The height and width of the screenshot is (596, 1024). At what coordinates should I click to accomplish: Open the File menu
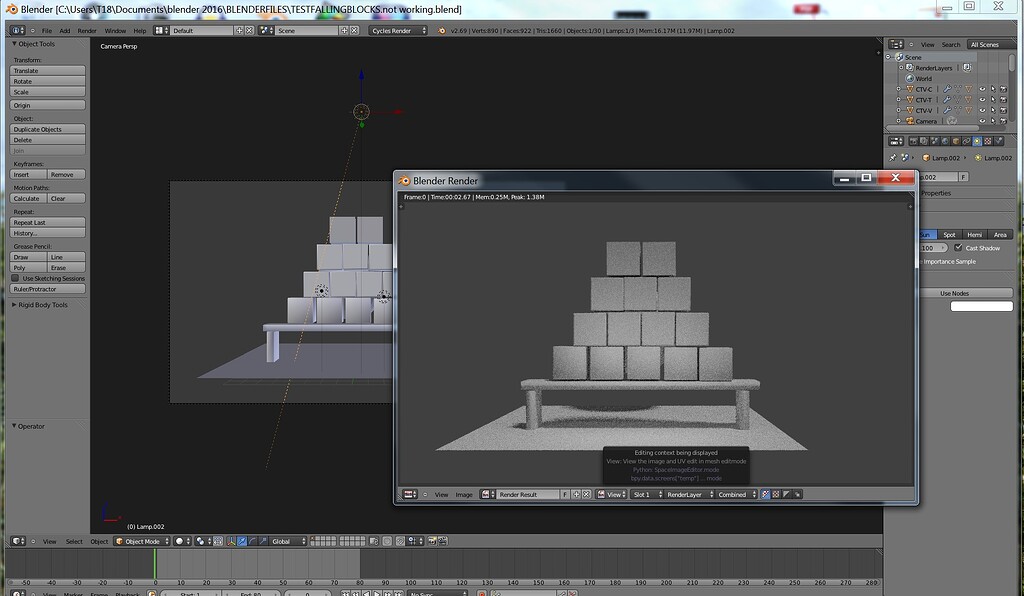tap(47, 31)
